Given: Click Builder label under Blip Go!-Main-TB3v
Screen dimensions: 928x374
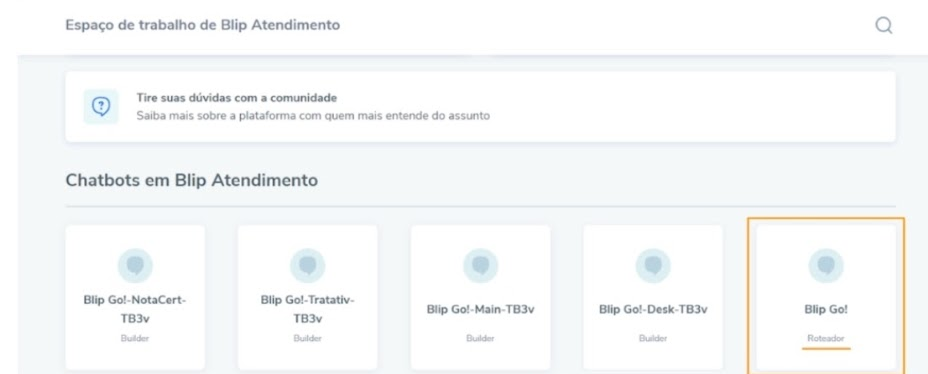Looking at the screenshot, I should click(481, 338).
